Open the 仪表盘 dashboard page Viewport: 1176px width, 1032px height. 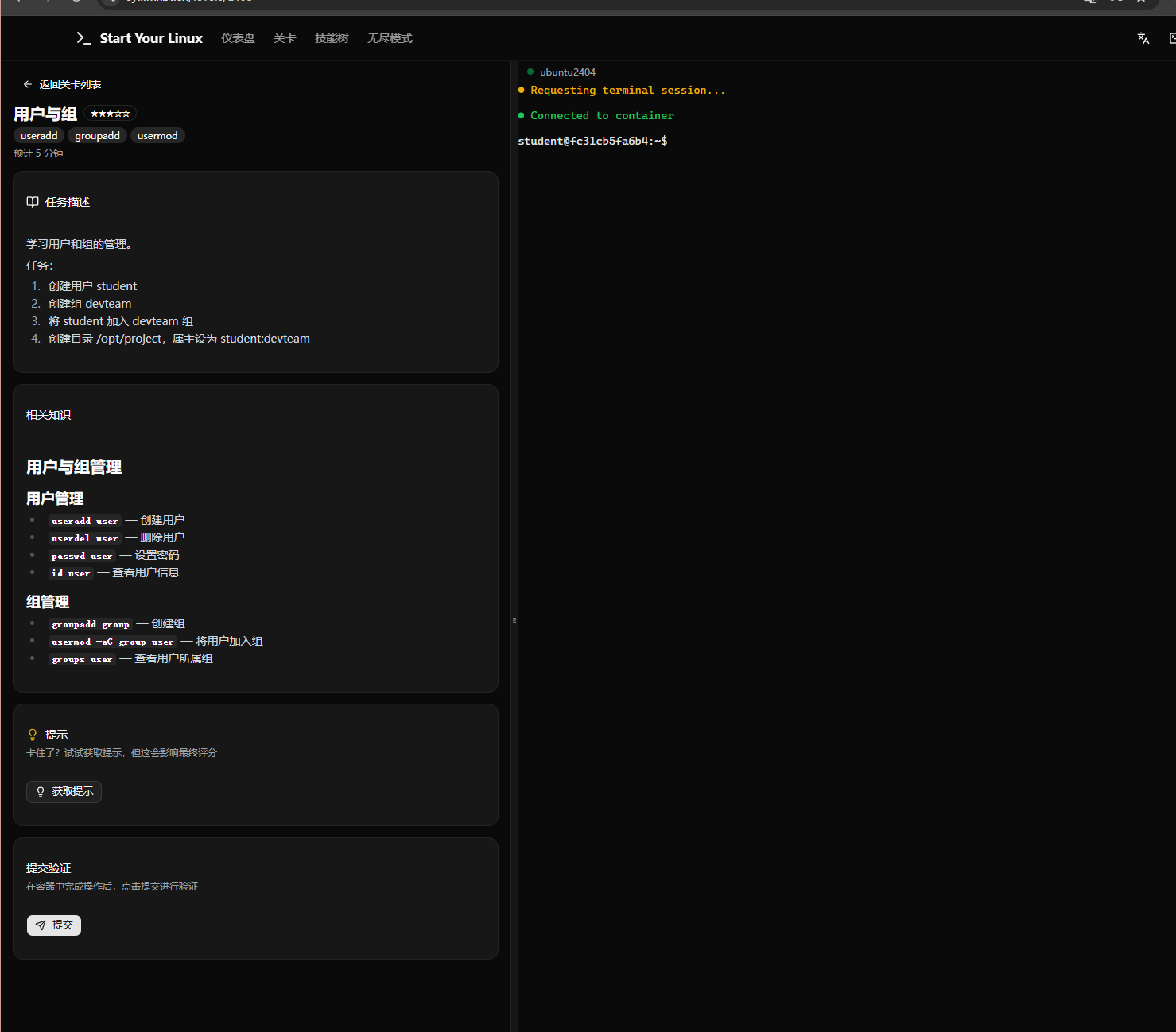click(238, 38)
